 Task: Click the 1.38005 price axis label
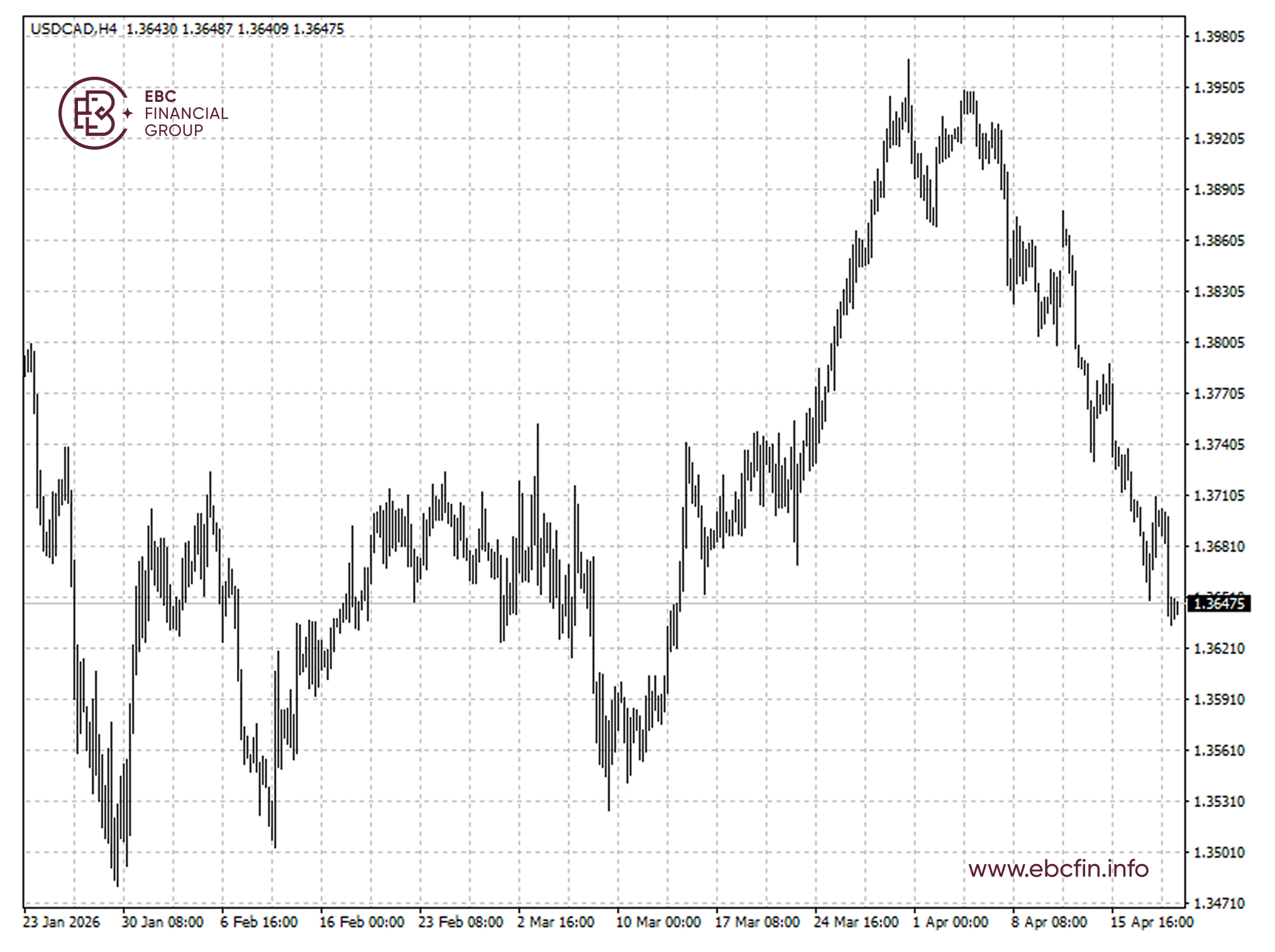pos(1218,343)
